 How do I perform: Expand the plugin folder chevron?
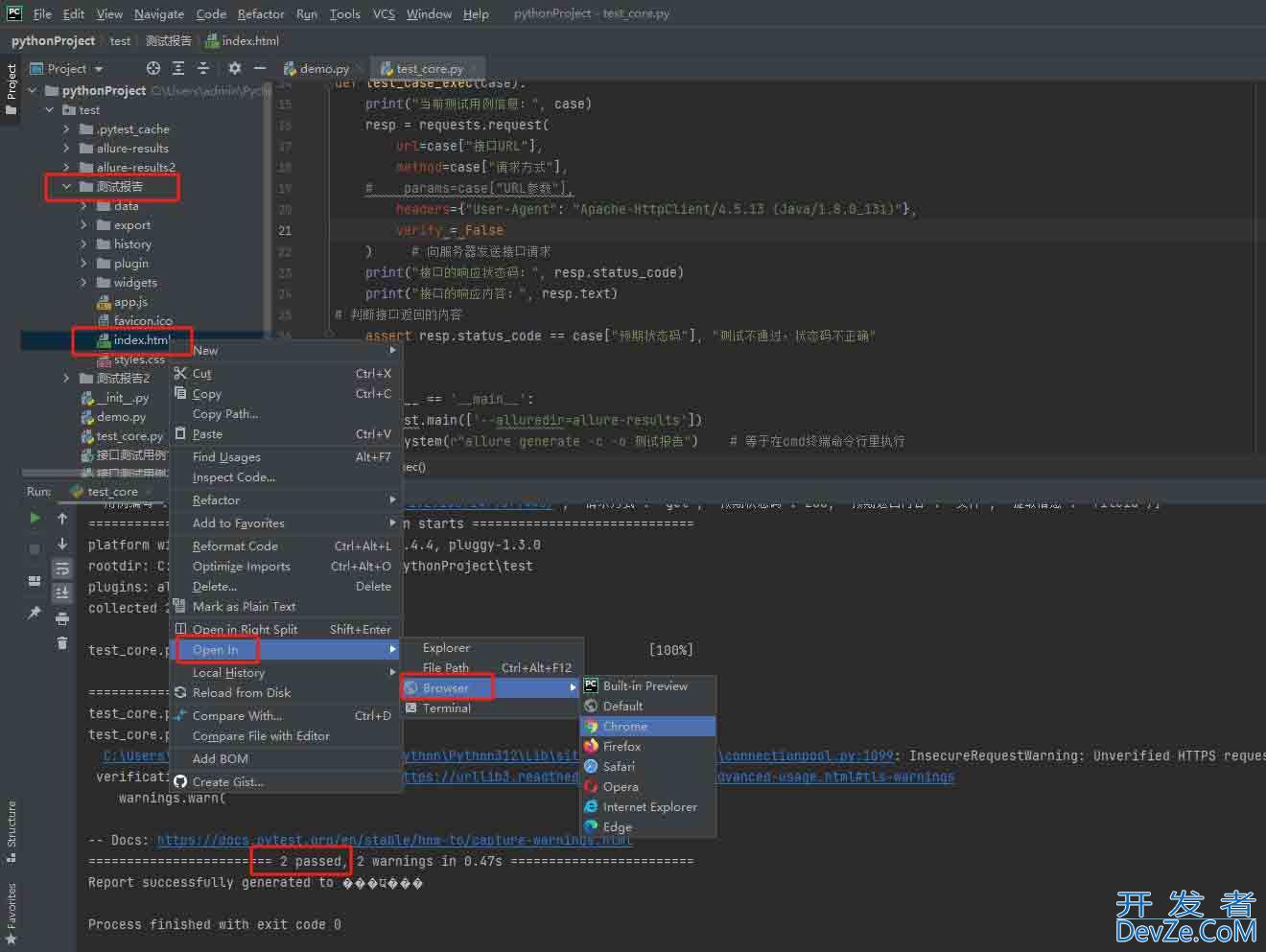point(83,264)
